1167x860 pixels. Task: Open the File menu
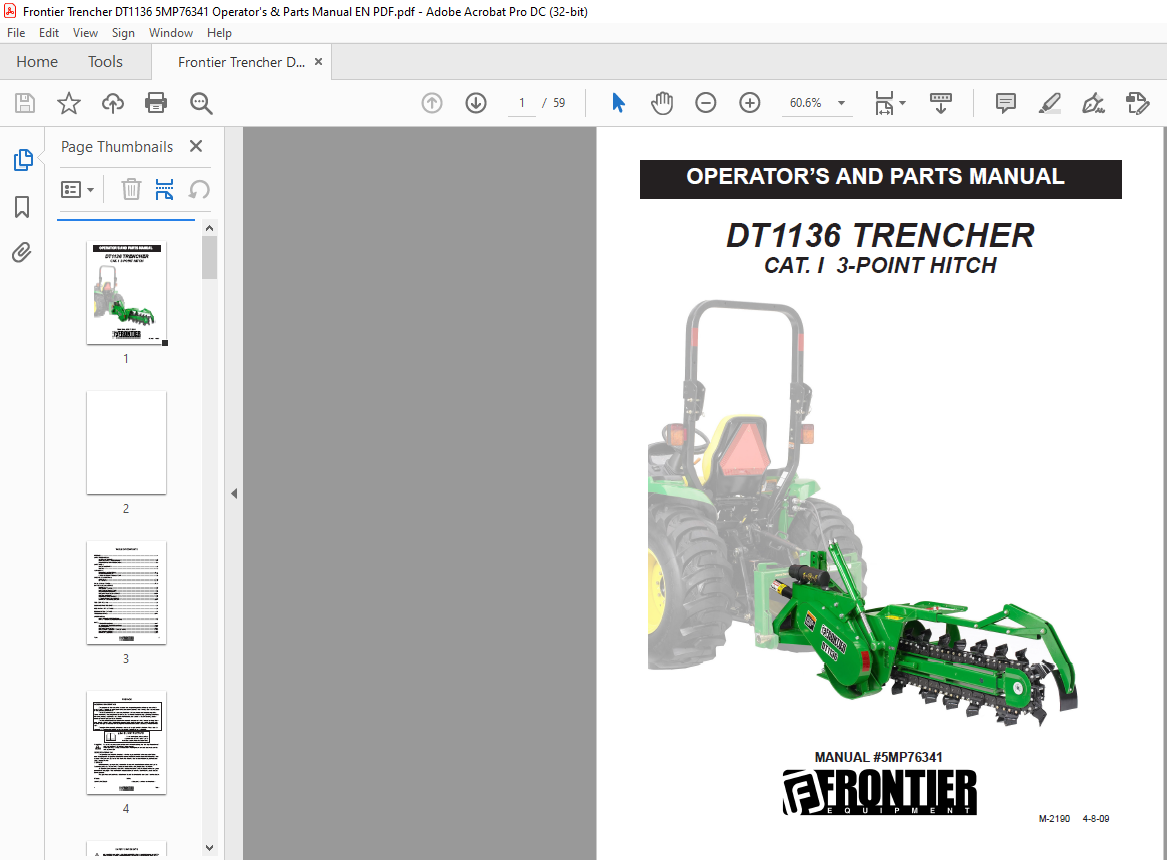pos(16,33)
